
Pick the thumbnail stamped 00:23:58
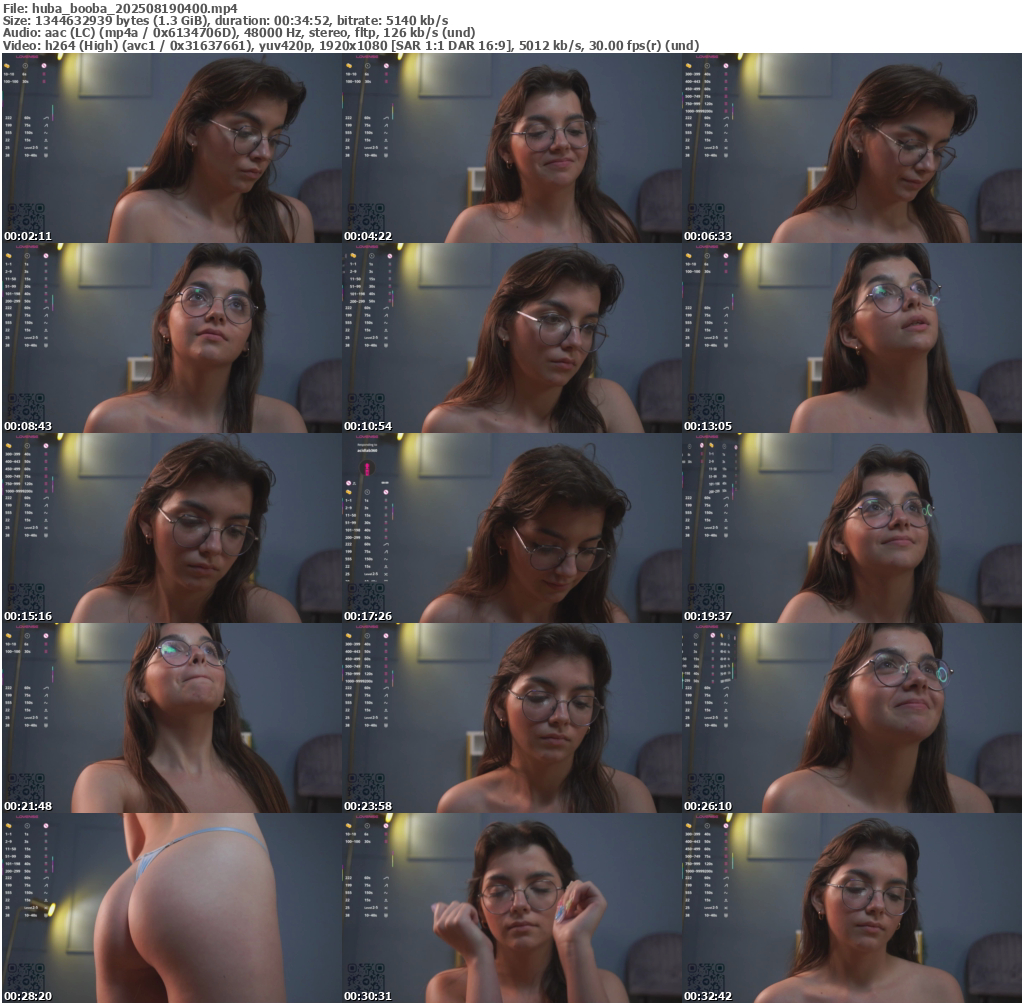point(512,718)
